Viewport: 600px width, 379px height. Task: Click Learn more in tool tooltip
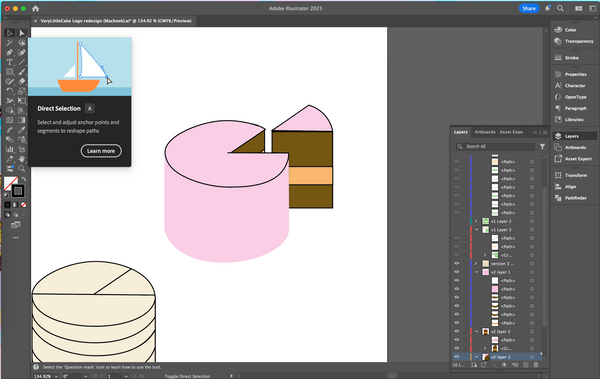(x=101, y=151)
